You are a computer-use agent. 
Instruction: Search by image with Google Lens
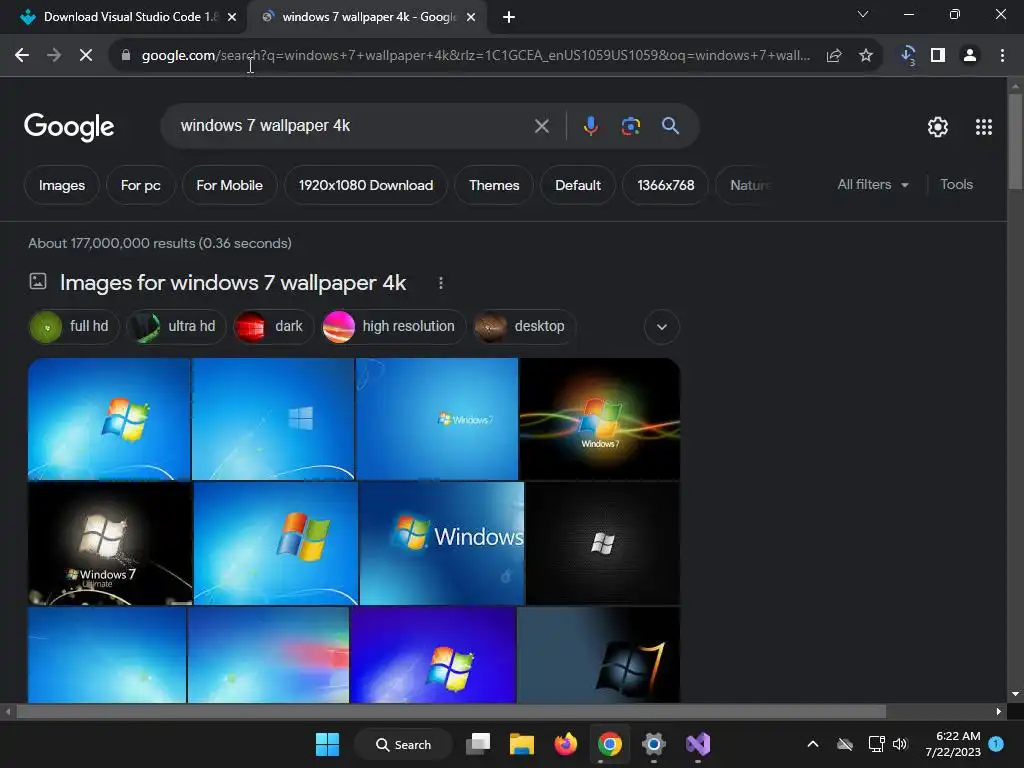[631, 125]
